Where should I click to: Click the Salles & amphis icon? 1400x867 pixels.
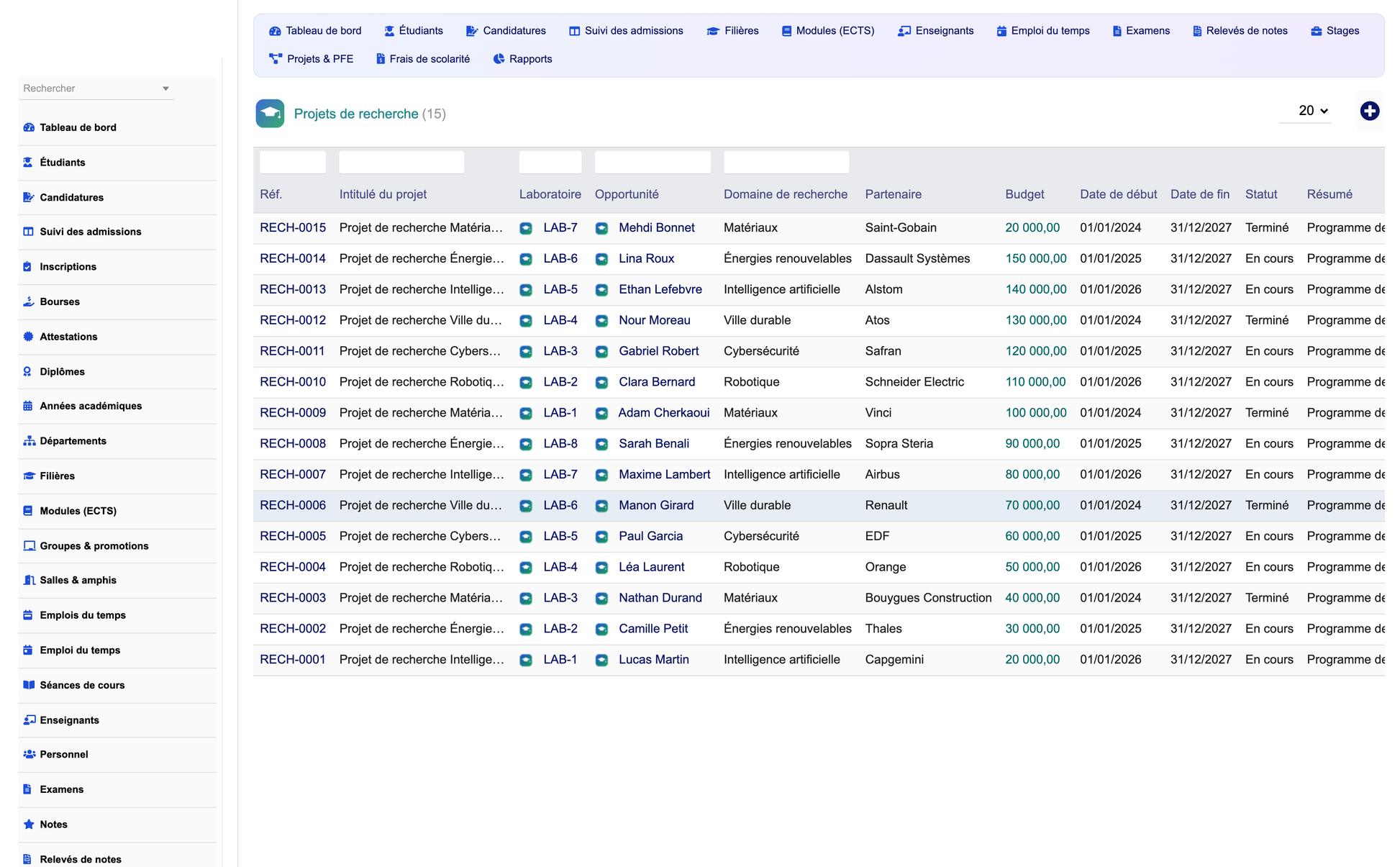point(29,580)
